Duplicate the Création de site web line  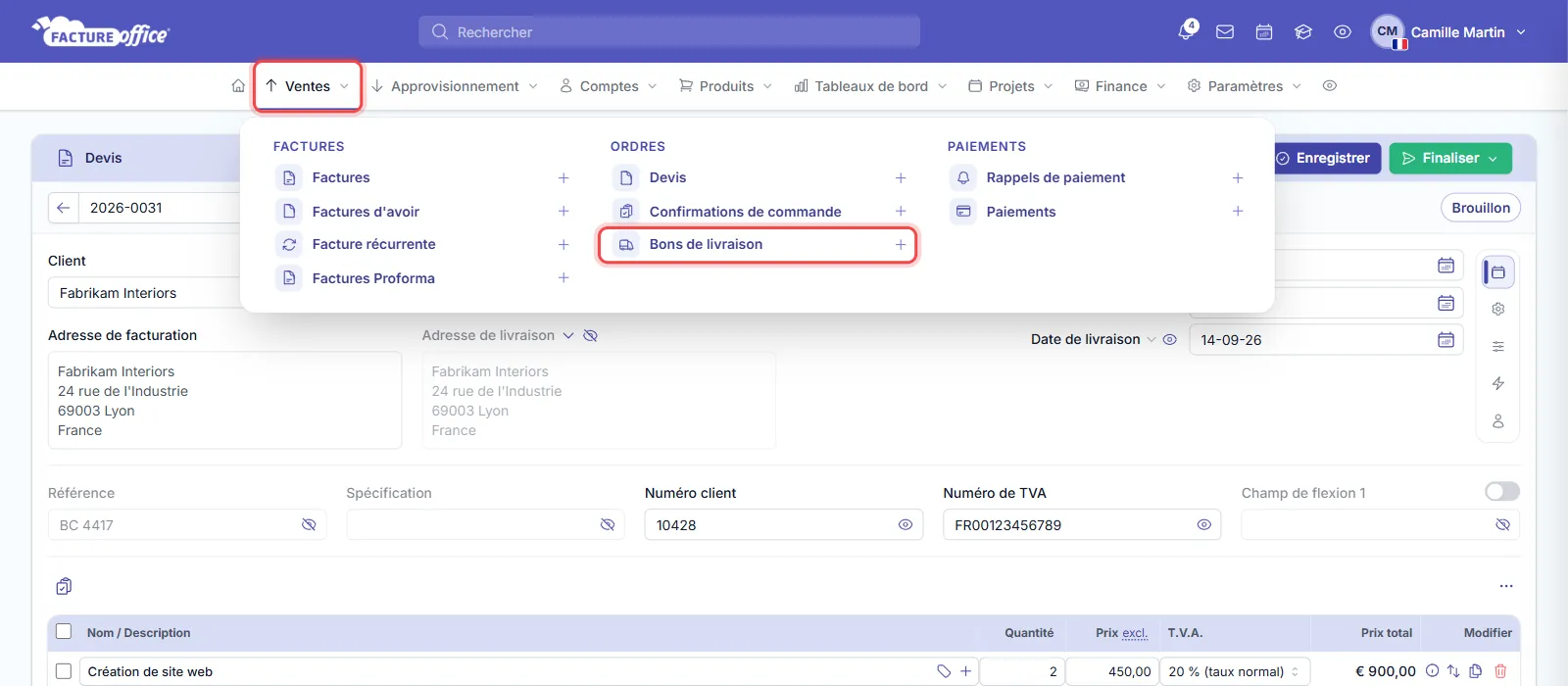1476,671
